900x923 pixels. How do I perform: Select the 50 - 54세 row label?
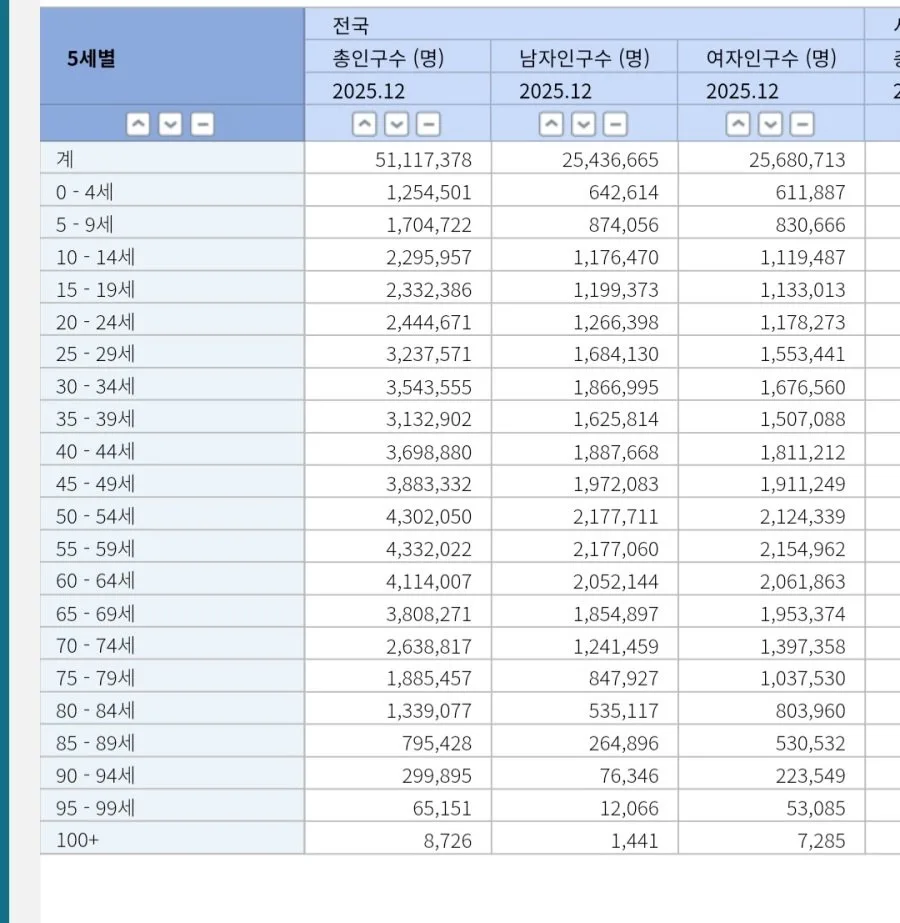coord(172,514)
